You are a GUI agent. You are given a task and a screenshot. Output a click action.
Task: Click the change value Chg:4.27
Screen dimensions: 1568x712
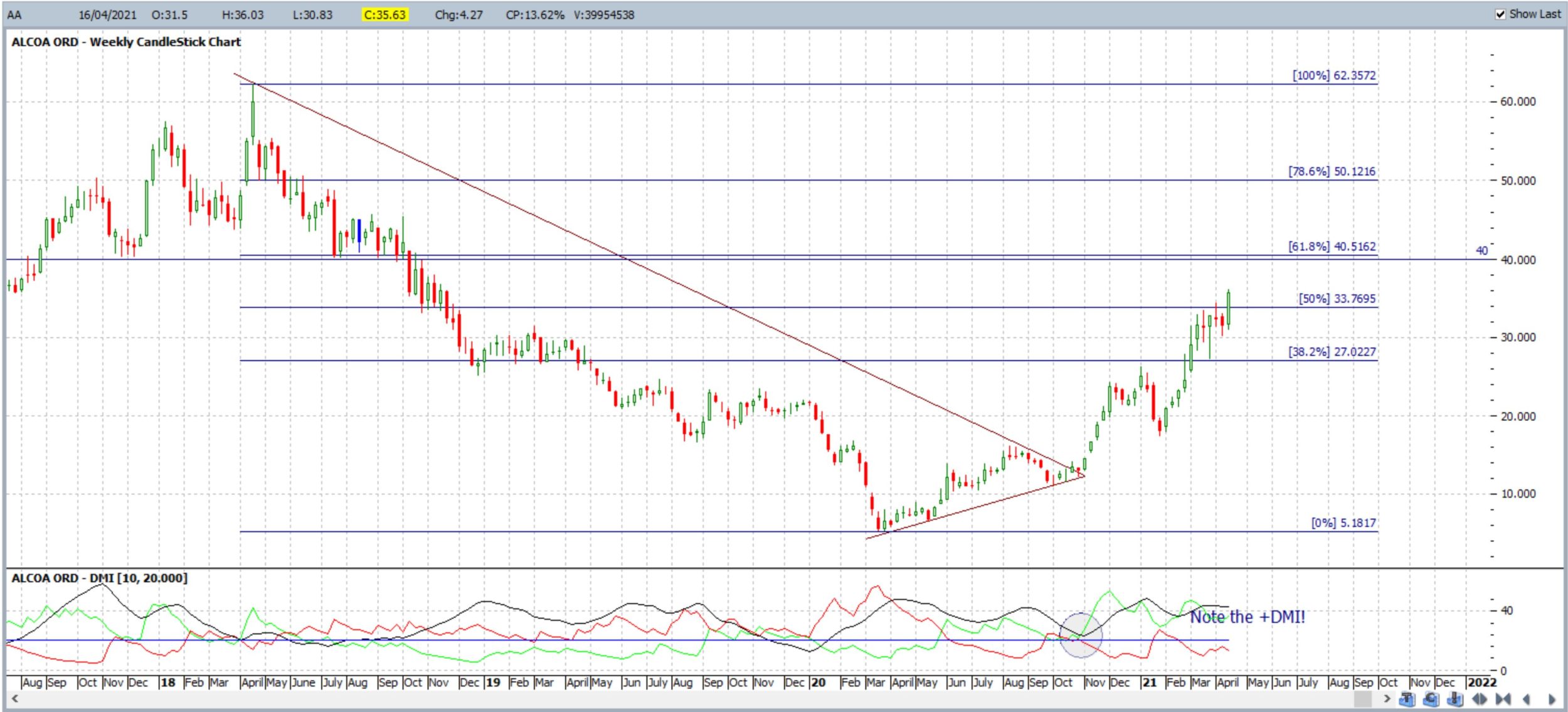pos(458,15)
